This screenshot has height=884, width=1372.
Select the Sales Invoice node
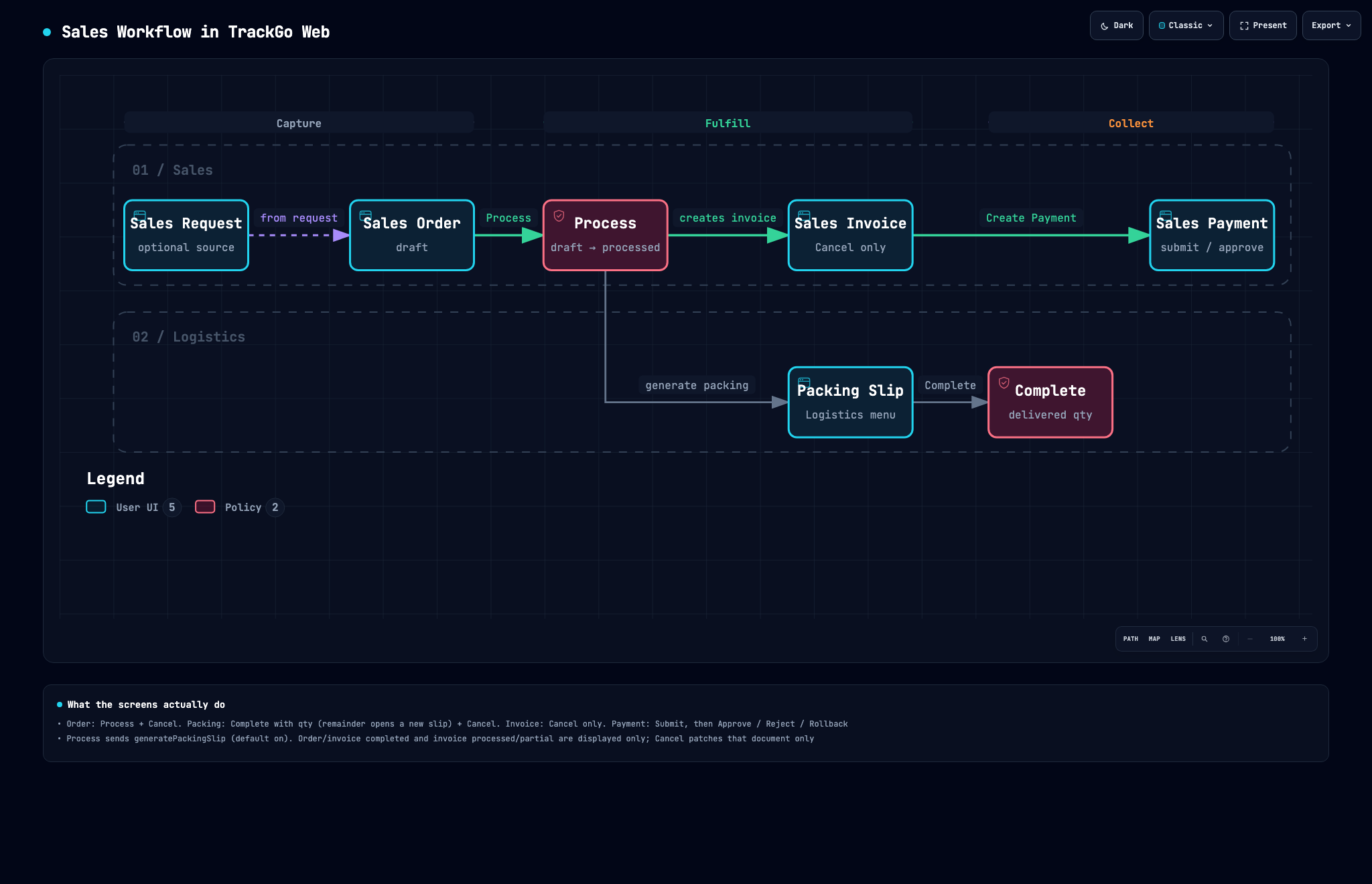(x=851, y=235)
